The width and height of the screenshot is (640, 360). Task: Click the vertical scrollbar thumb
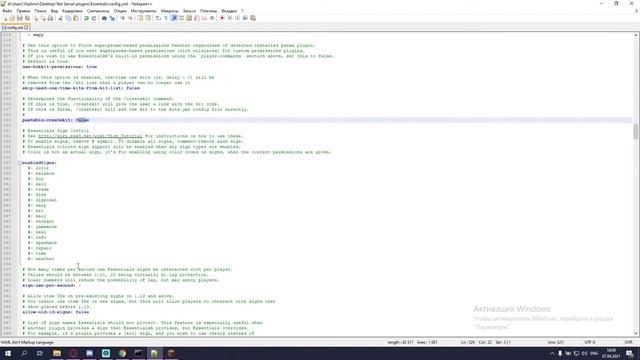[636, 131]
